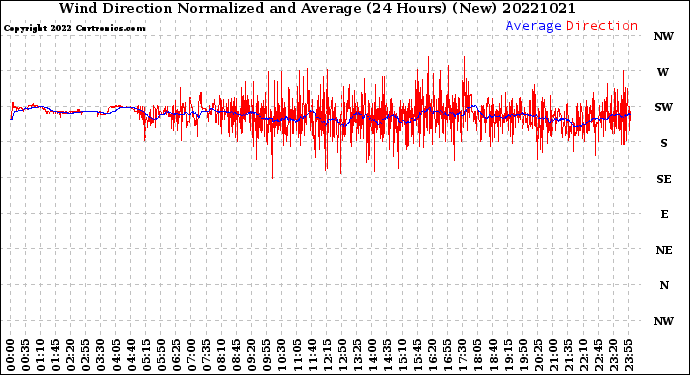Viewport: 690px width, 375px height.
Task: Click the 03:30 time axis label
Action: click(101, 355)
